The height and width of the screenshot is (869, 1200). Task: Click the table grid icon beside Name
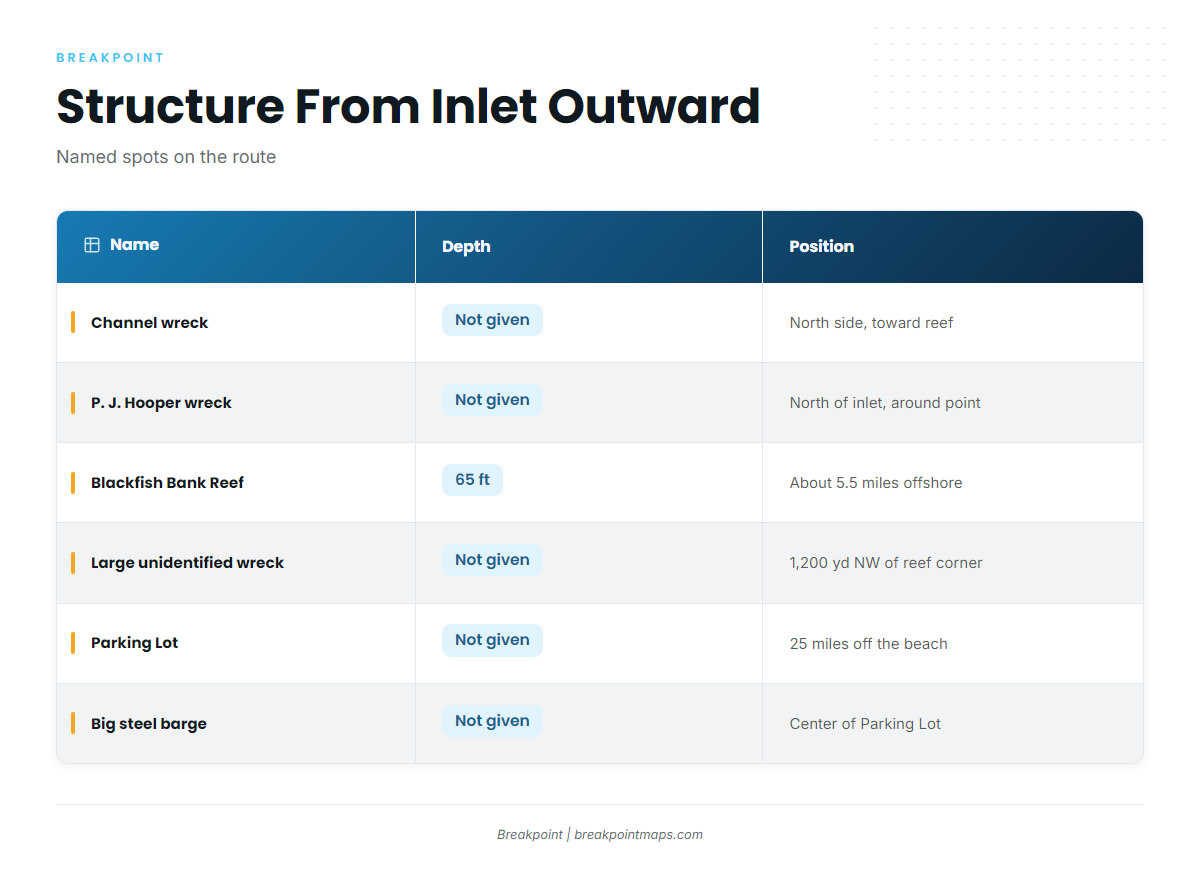pyautogui.click(x=92, y=245)
